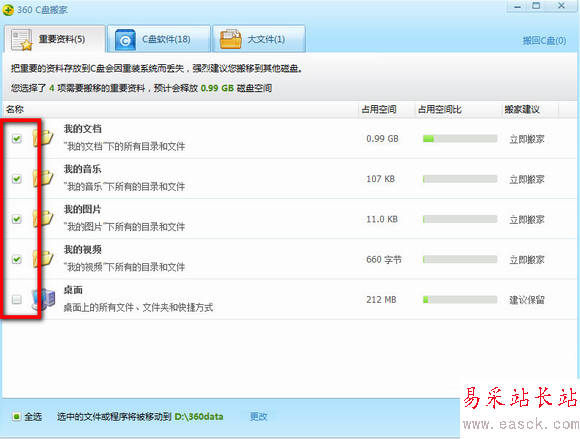This screenshot has height=439, width=580.
Task: Maximize the 360 C盘搬家 window
Action: pyautogui.click(x=536, y=6)
